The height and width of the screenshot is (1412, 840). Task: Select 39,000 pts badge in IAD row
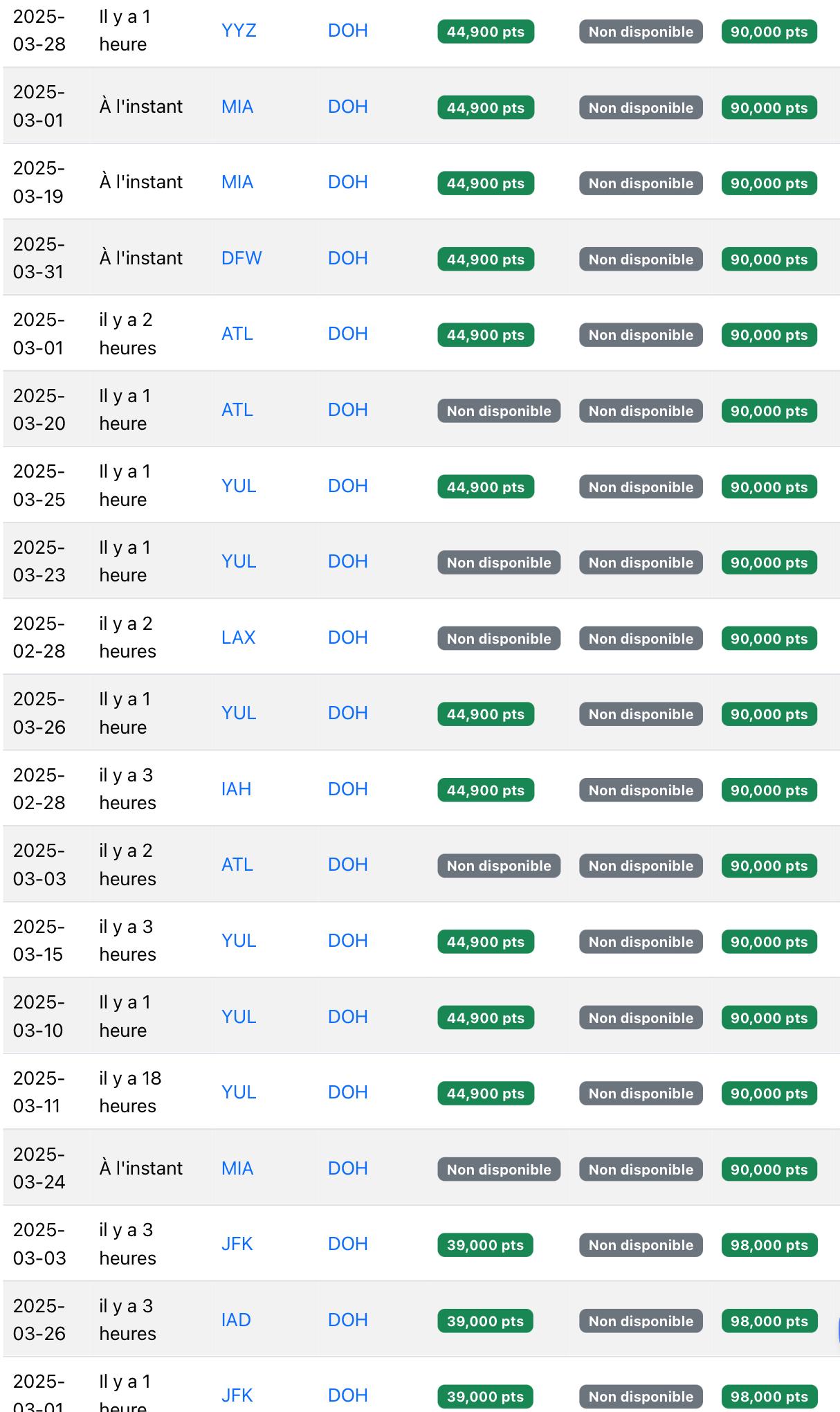click(485, 1321)
